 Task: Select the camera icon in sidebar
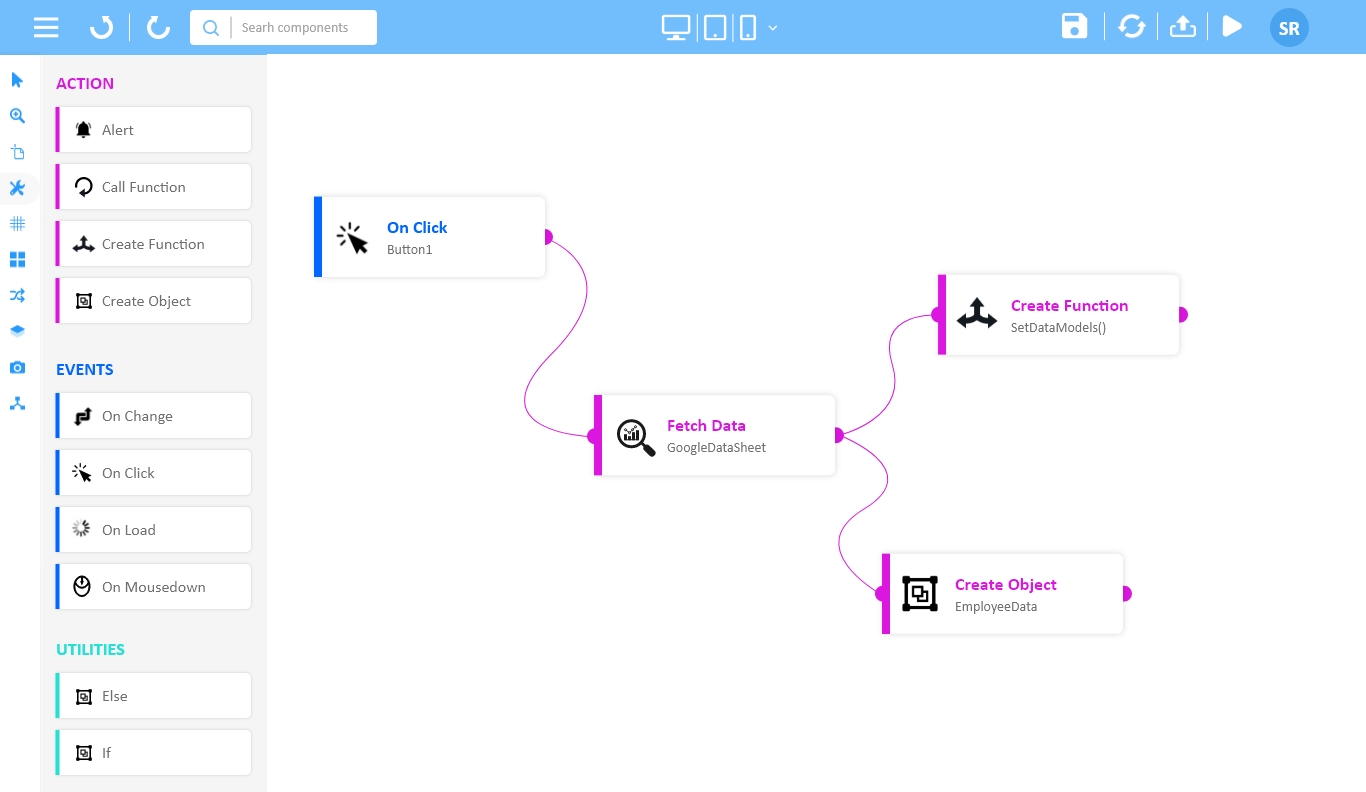pyautogui.click(x=17, y=368)
